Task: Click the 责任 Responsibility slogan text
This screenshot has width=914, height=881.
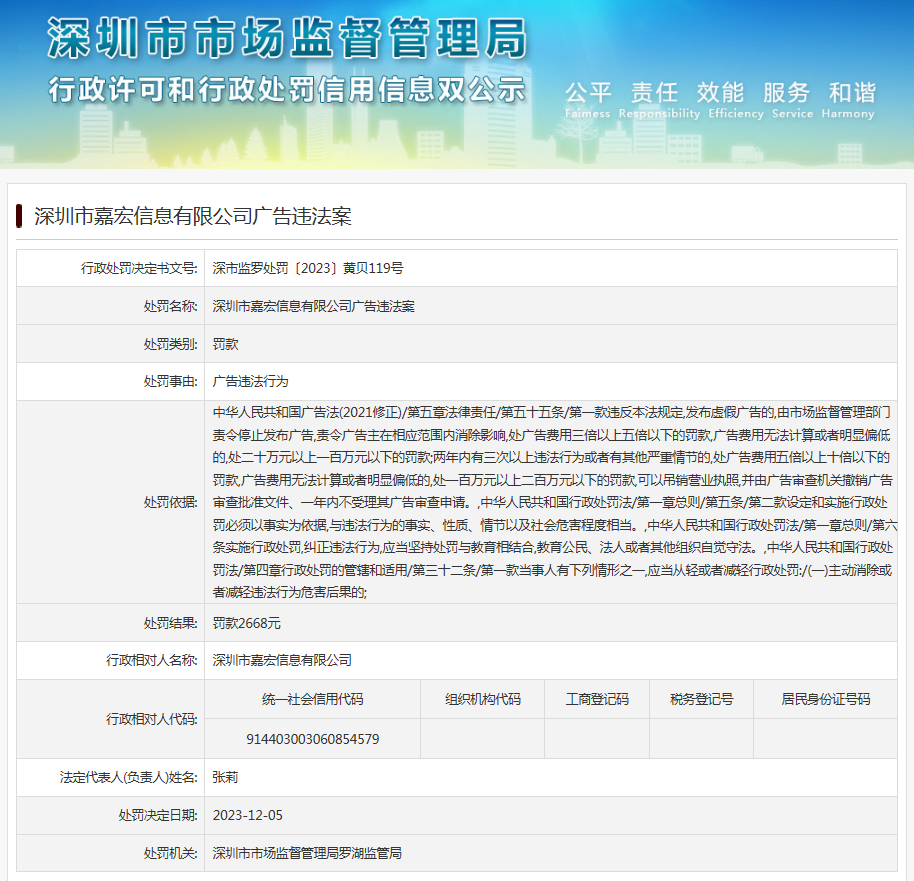Action: [x=655, y=100]
